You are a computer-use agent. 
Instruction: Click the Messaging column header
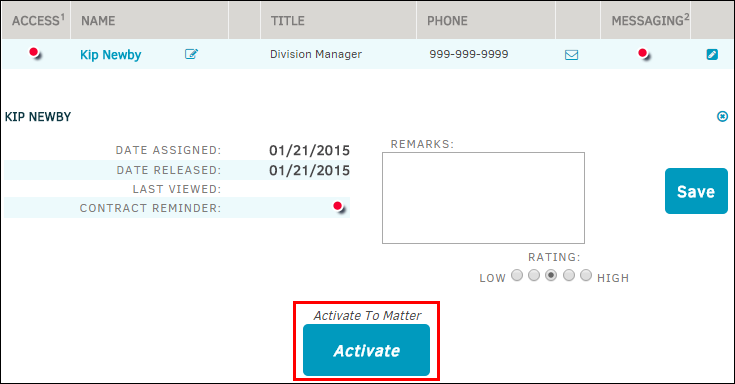[x=650, y=20]
